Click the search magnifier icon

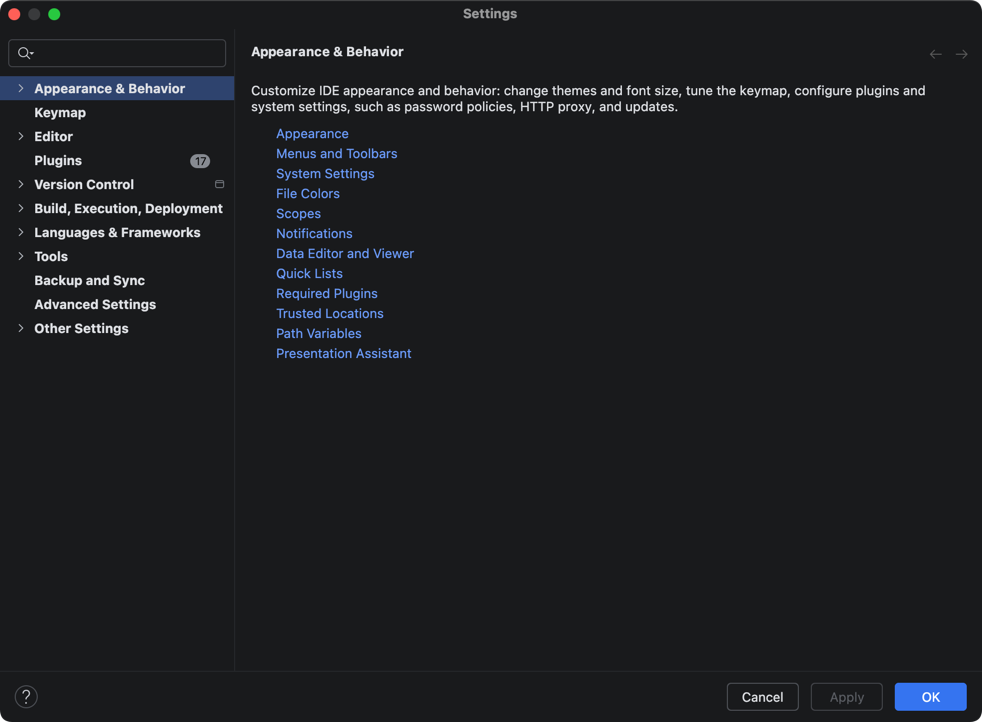click(25, 53)
